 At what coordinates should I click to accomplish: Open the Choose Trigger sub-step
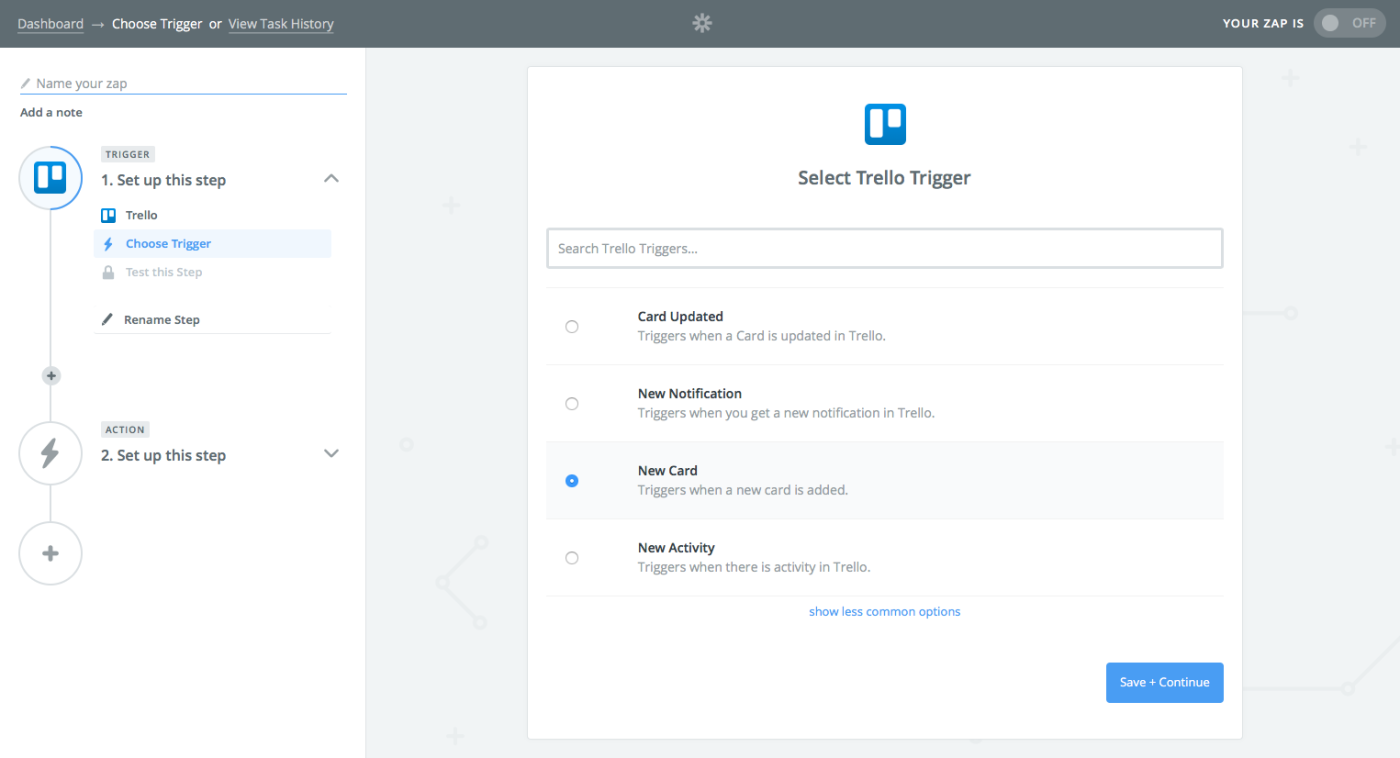point(212,244)
